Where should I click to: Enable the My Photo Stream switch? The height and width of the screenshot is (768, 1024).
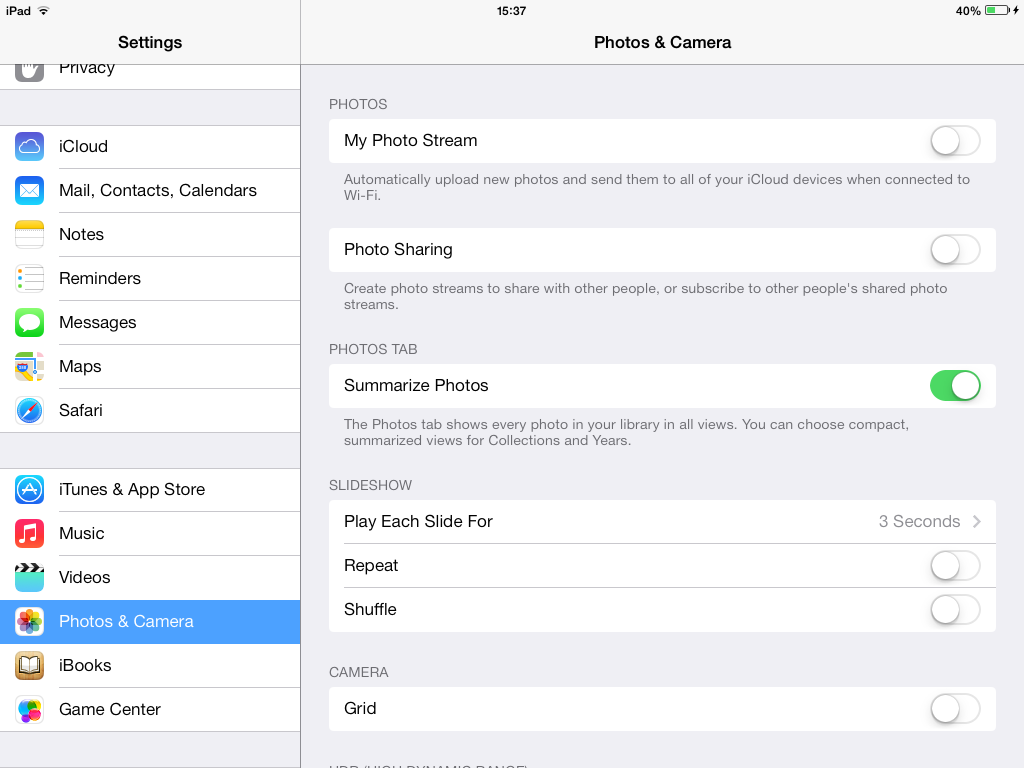(955, 141)
